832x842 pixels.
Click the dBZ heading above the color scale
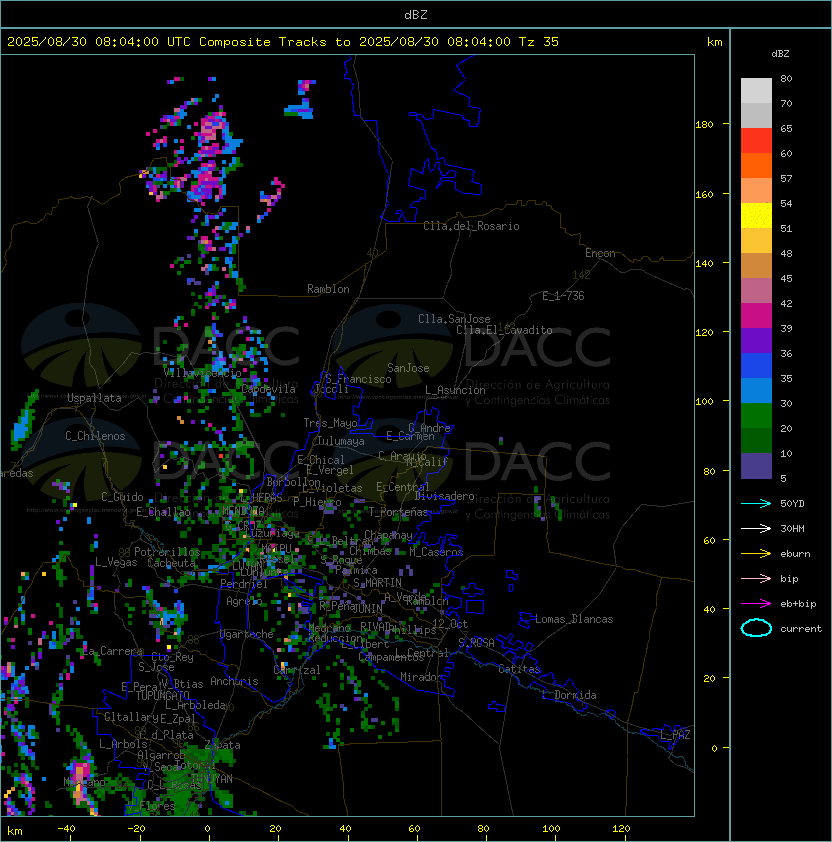tap(780, 54)
